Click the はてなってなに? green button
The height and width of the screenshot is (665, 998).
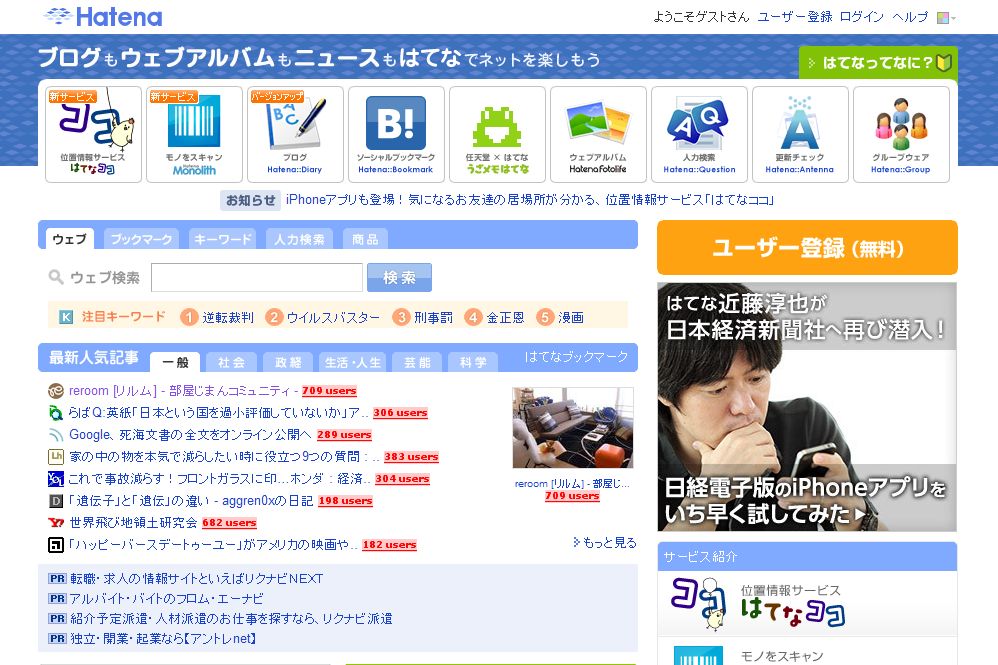point(878,62)
